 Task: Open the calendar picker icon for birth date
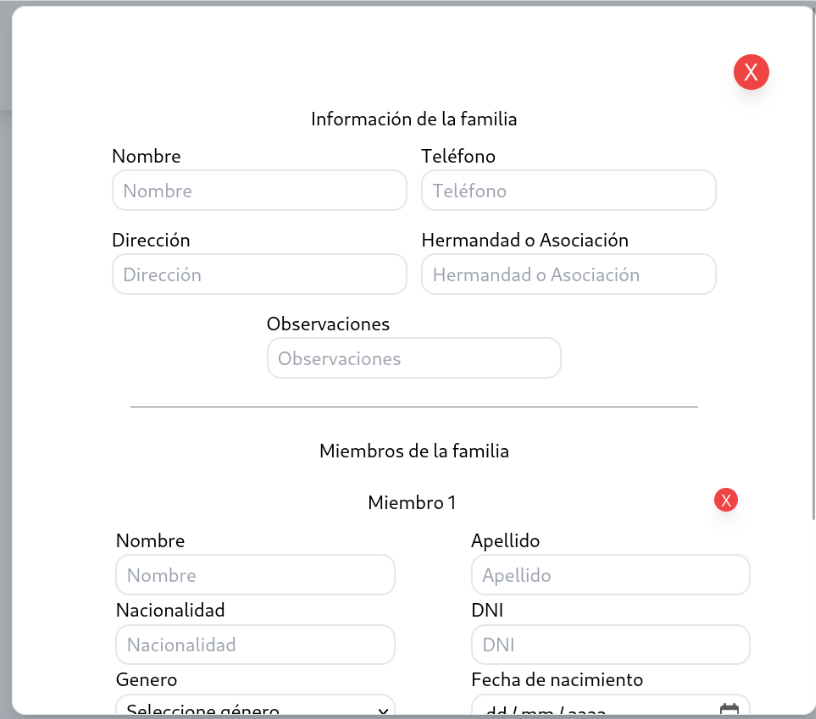click(x=730, y=710)
